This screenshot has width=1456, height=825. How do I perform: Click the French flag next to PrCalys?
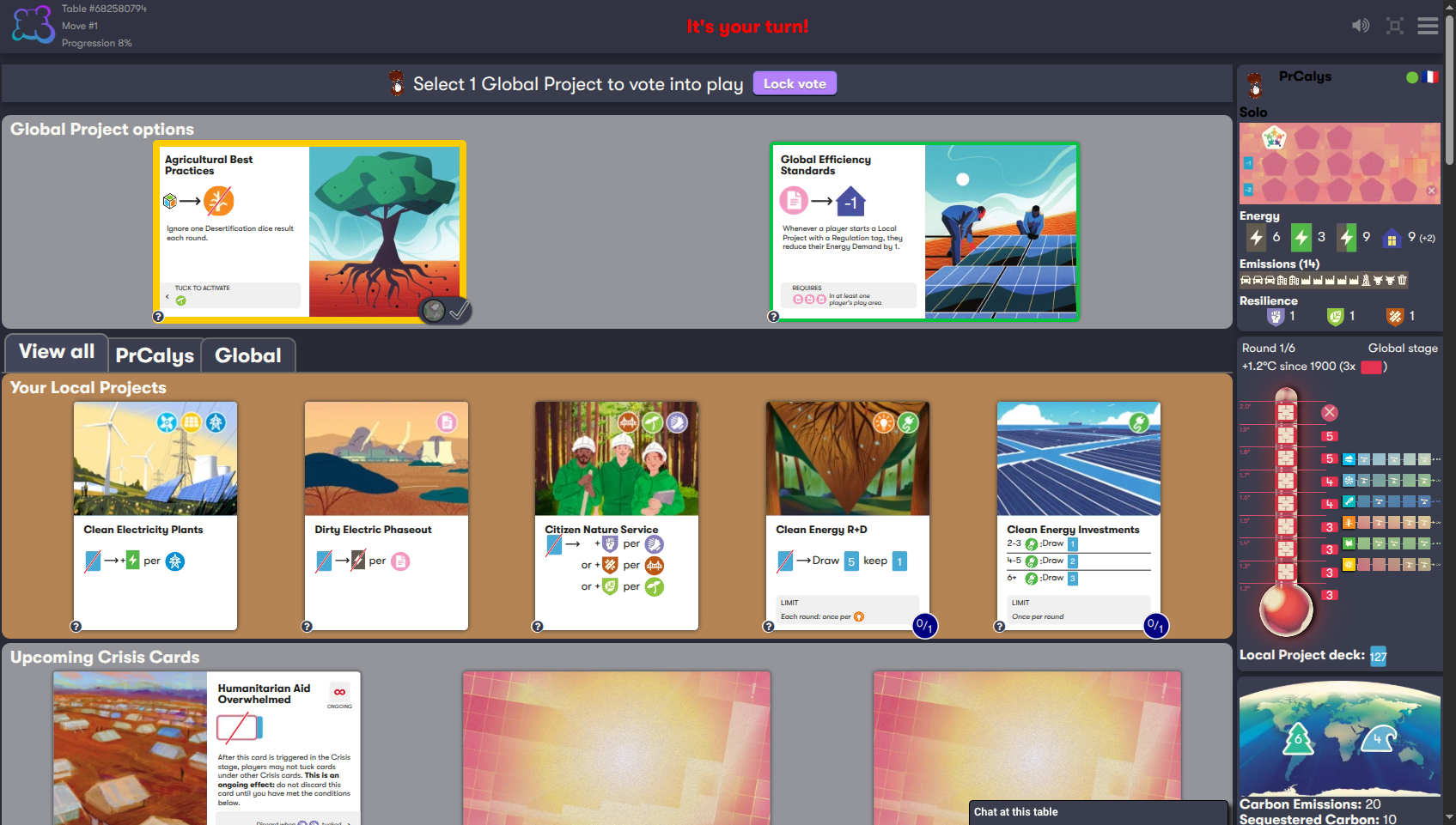coord(1430,77)
